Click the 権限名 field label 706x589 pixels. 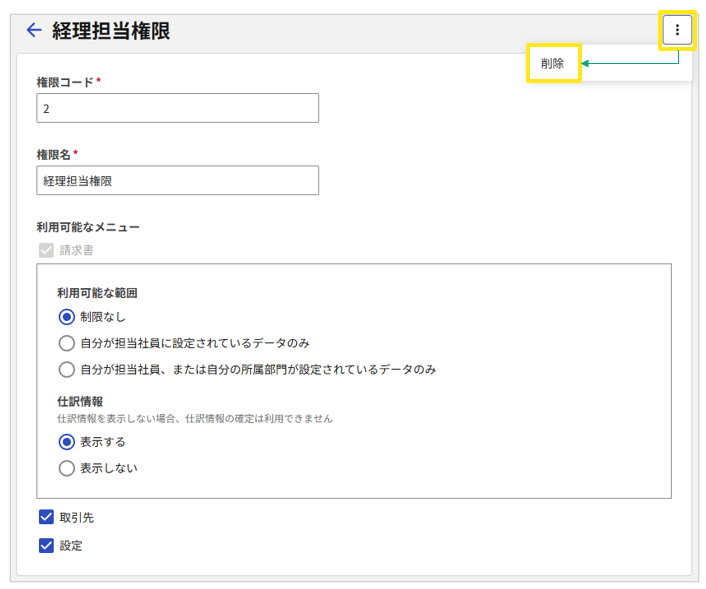click(54, 155)
